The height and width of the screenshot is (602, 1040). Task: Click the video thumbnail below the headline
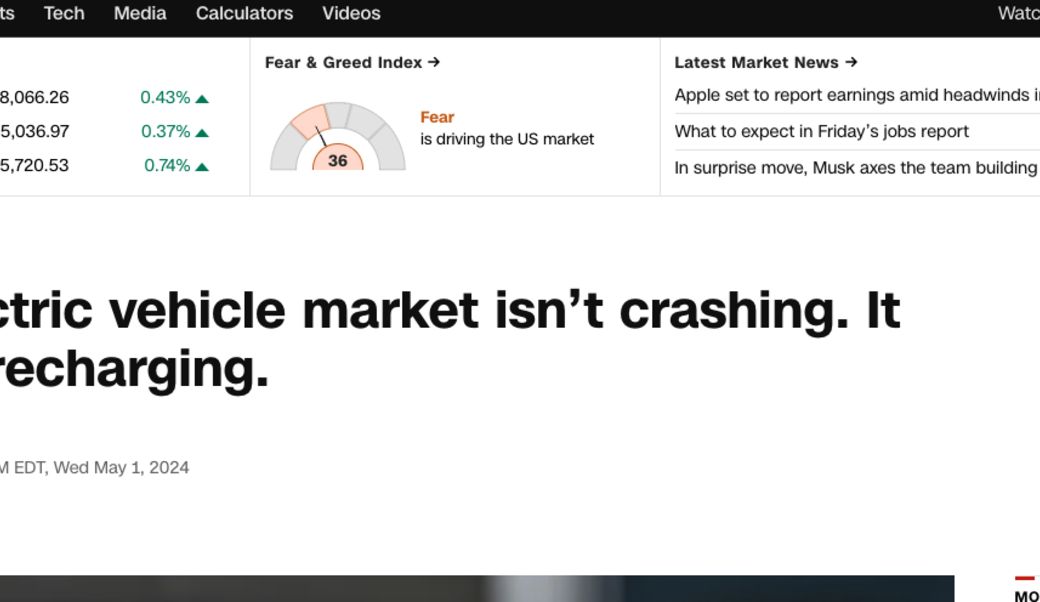(477, 590)
